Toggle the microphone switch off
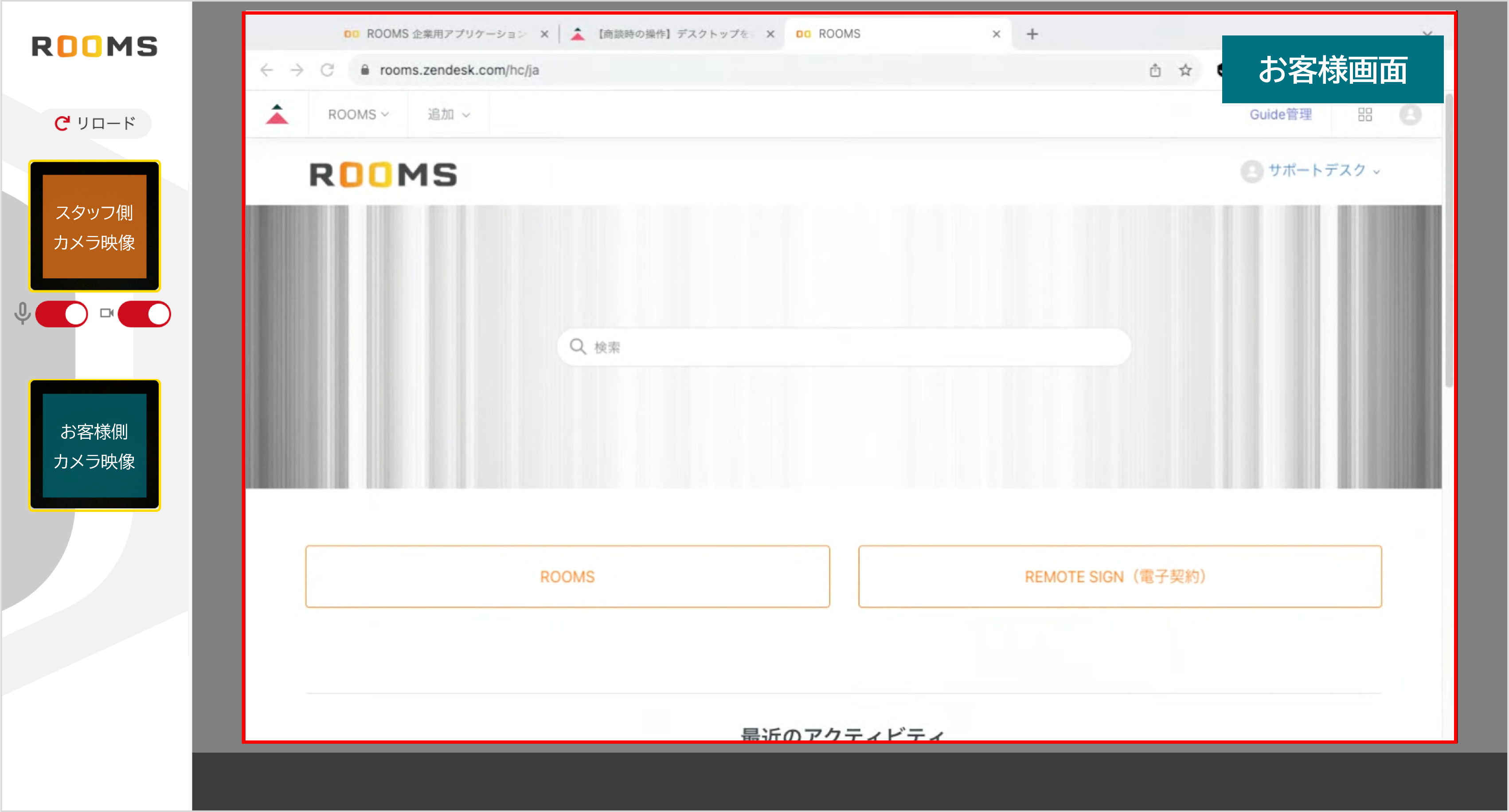The width and height of the screenshot is (1509, 812). [x=62, y=314]
